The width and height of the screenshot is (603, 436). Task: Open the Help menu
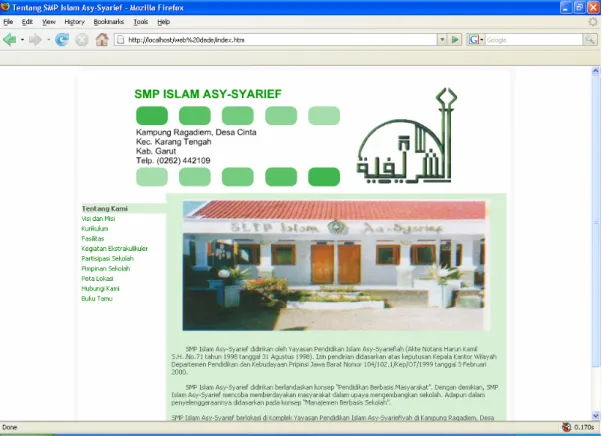[163, 22]
